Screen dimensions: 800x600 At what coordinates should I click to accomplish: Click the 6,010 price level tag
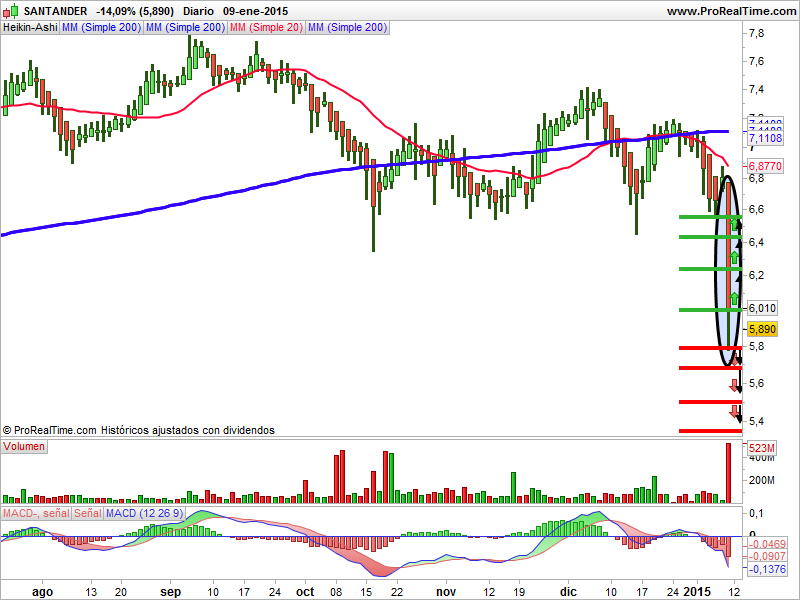762,308
